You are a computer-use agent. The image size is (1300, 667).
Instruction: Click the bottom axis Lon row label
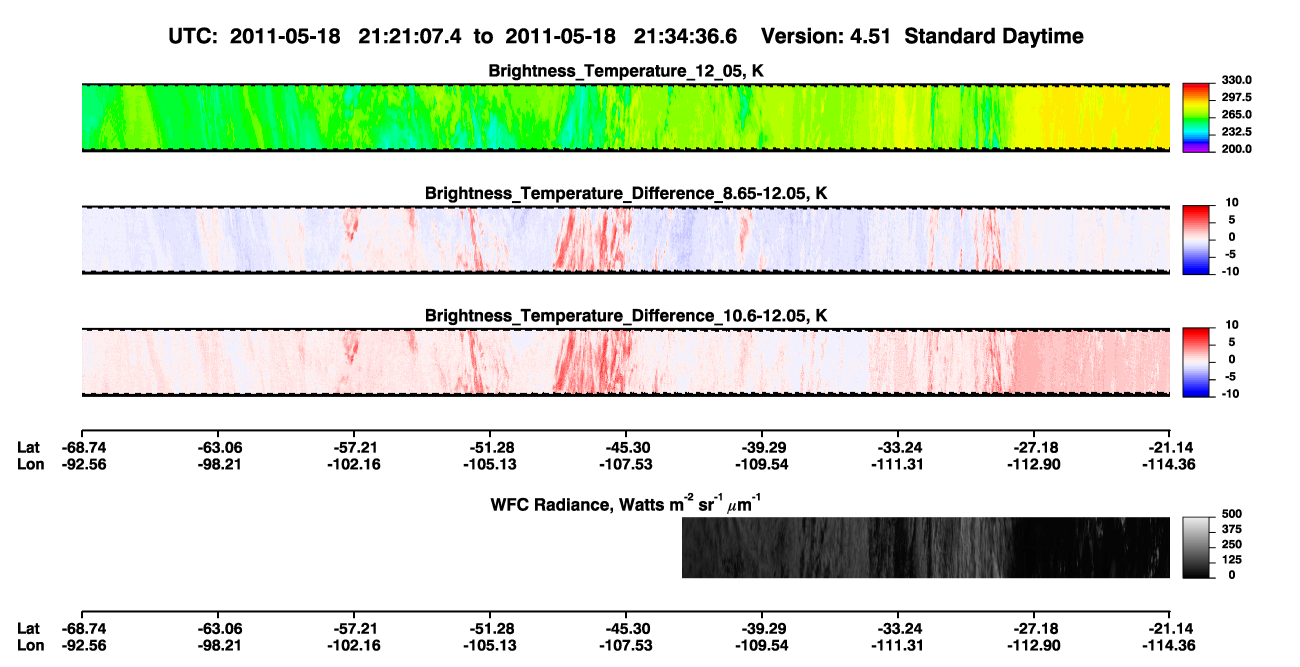29,645
